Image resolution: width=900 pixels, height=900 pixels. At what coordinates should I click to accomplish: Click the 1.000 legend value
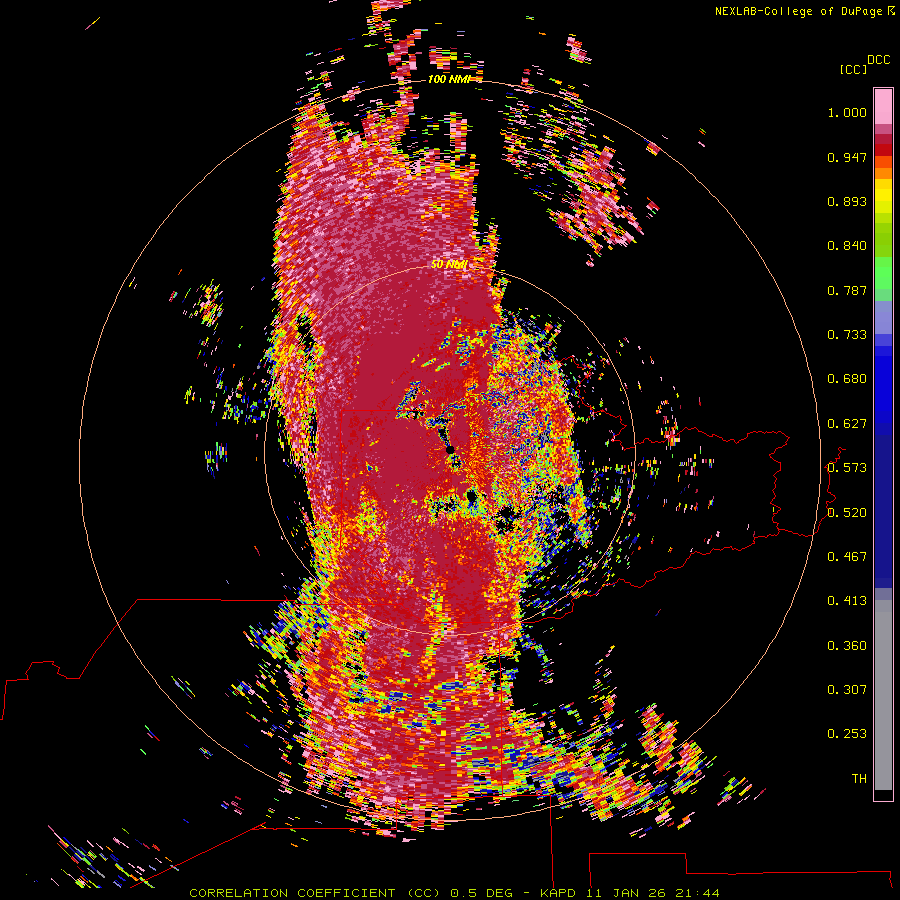847,112
